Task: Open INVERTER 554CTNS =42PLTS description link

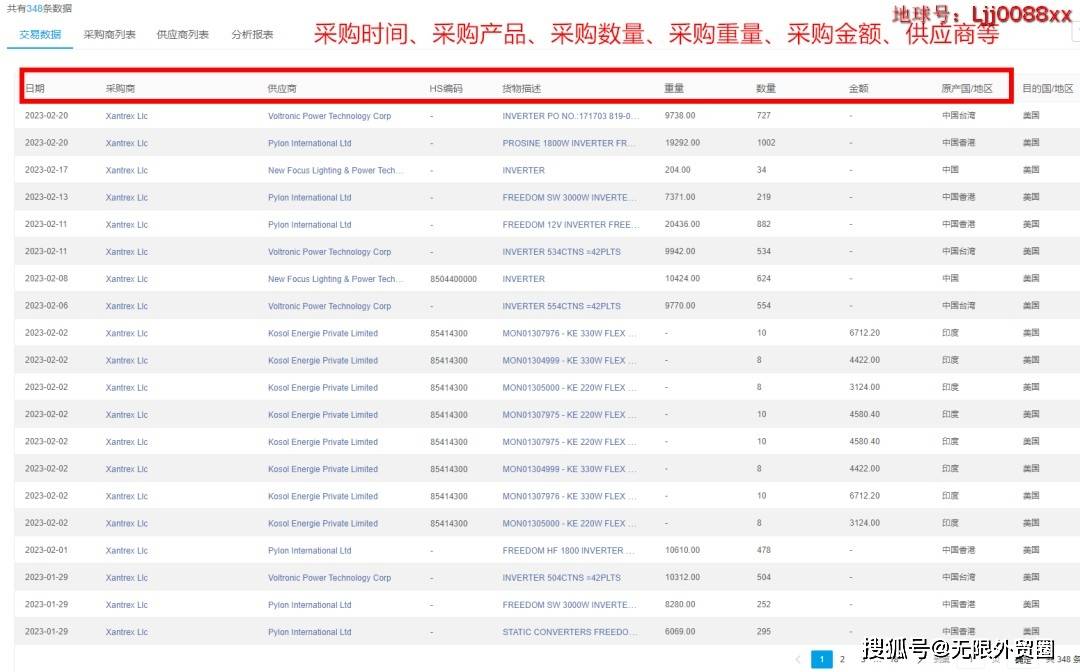Action: click(561, 306)
